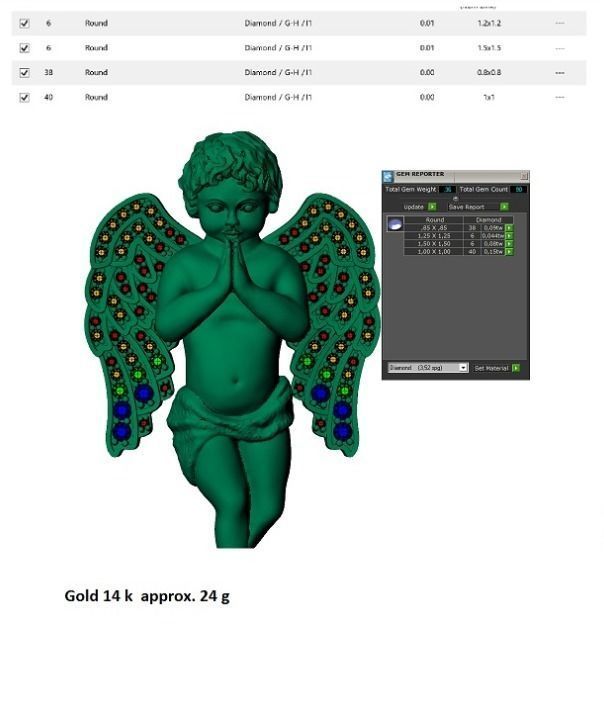604x715 pixels.
Task: Uncheck the 0.8x0.8 Round diamond row checkbox
Action: click(25, 73)
